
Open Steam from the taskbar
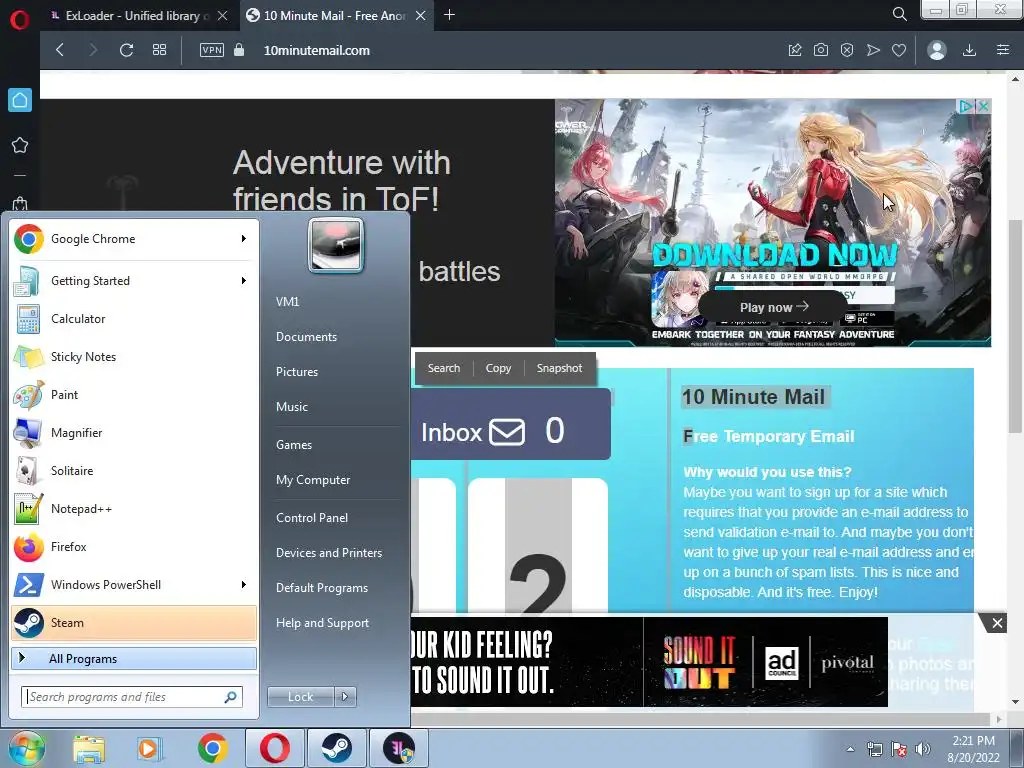[336, 748]
